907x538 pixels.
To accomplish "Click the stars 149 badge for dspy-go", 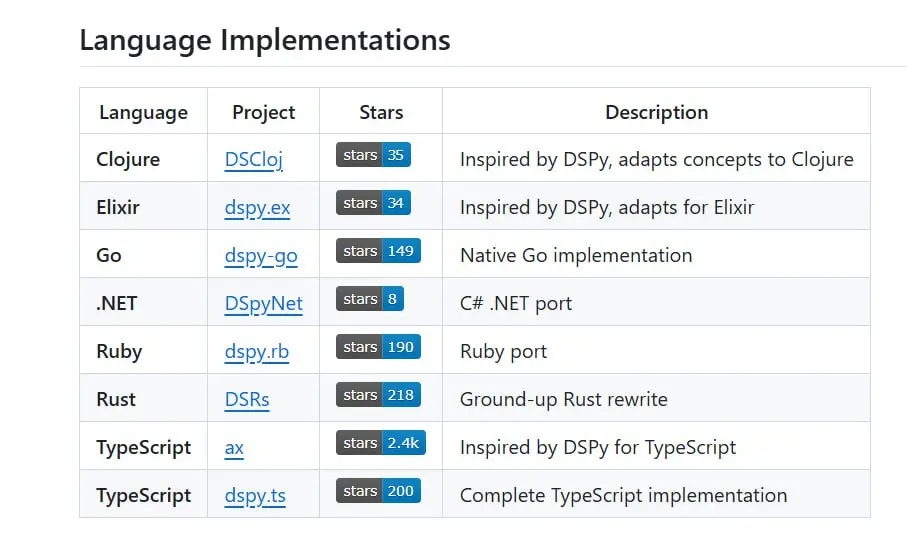I will [378, 250].
